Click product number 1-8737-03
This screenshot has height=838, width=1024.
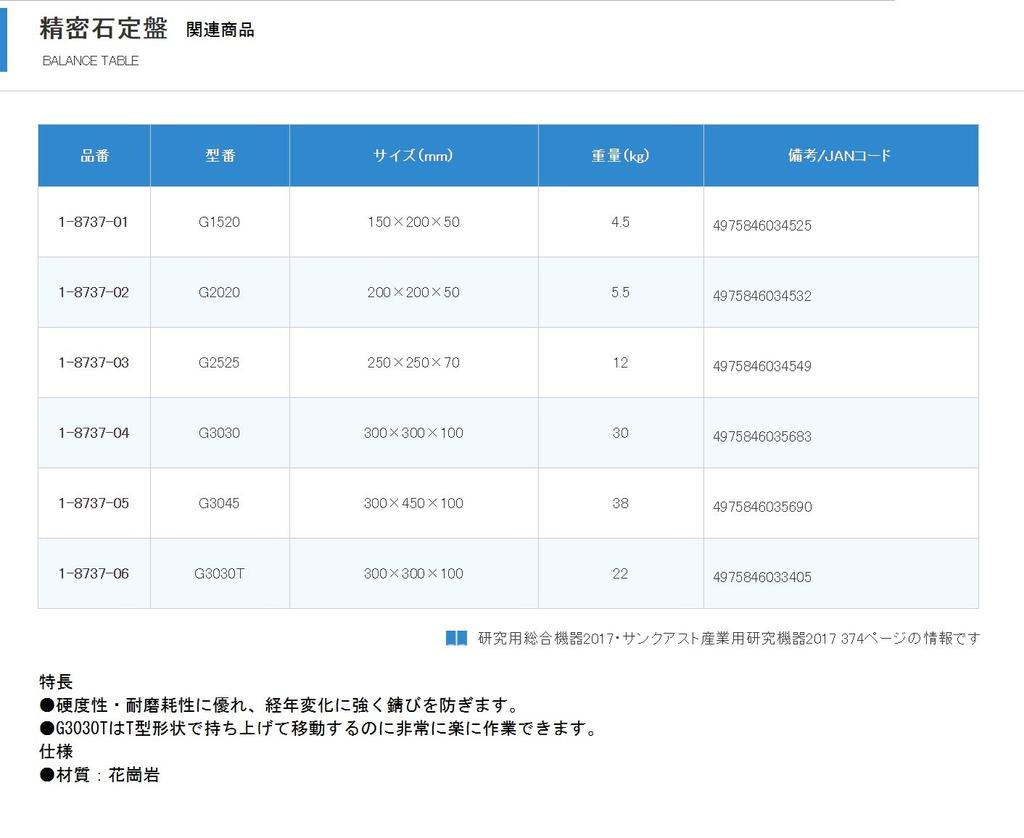click(94, 363)
